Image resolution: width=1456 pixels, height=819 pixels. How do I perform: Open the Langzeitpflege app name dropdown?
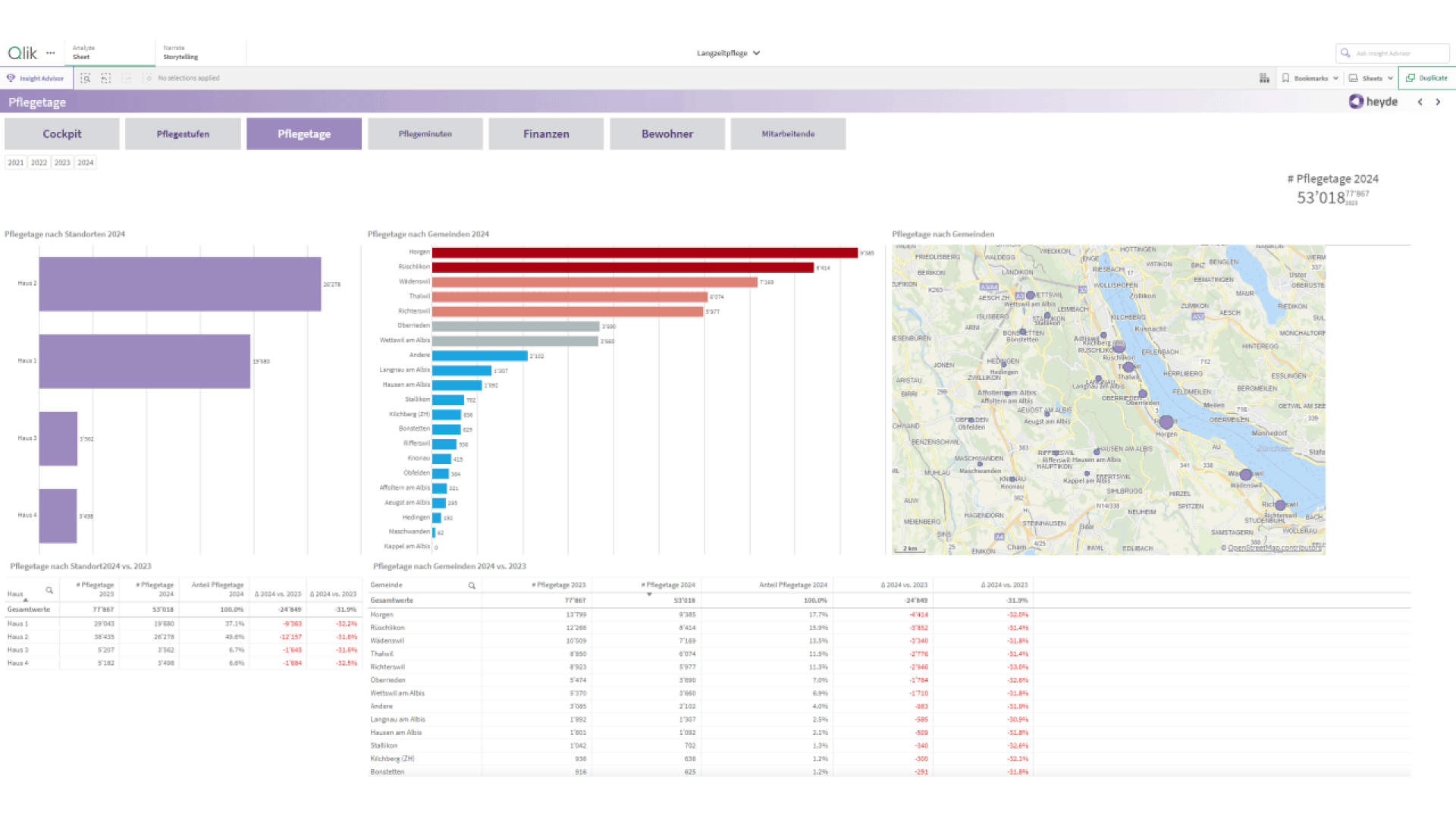coord(728,53)
